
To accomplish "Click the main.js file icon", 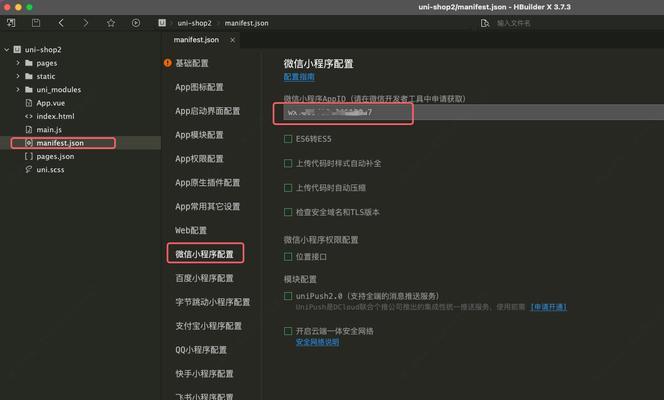I will [29, 130].
